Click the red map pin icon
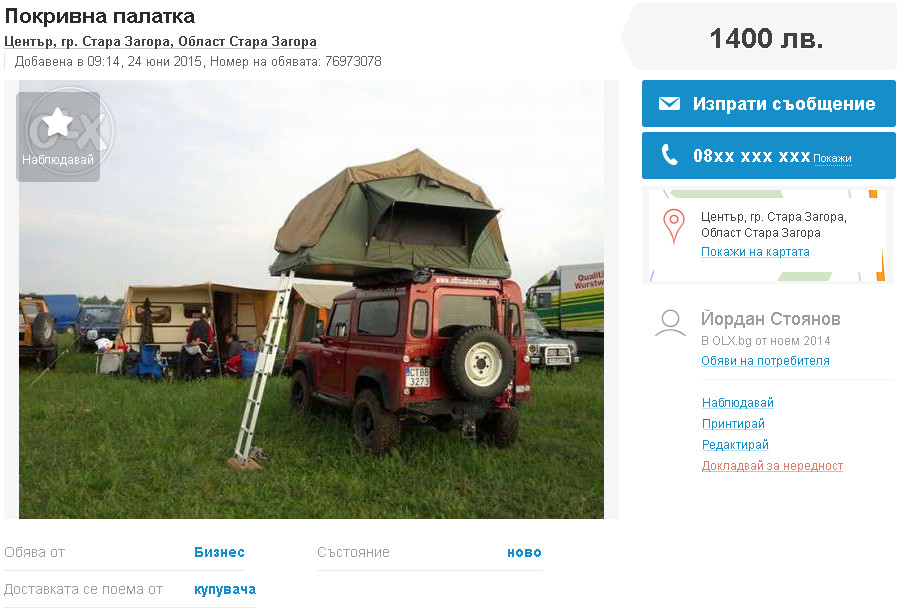The height and width of the screenshot is (608, 898). 674,226
